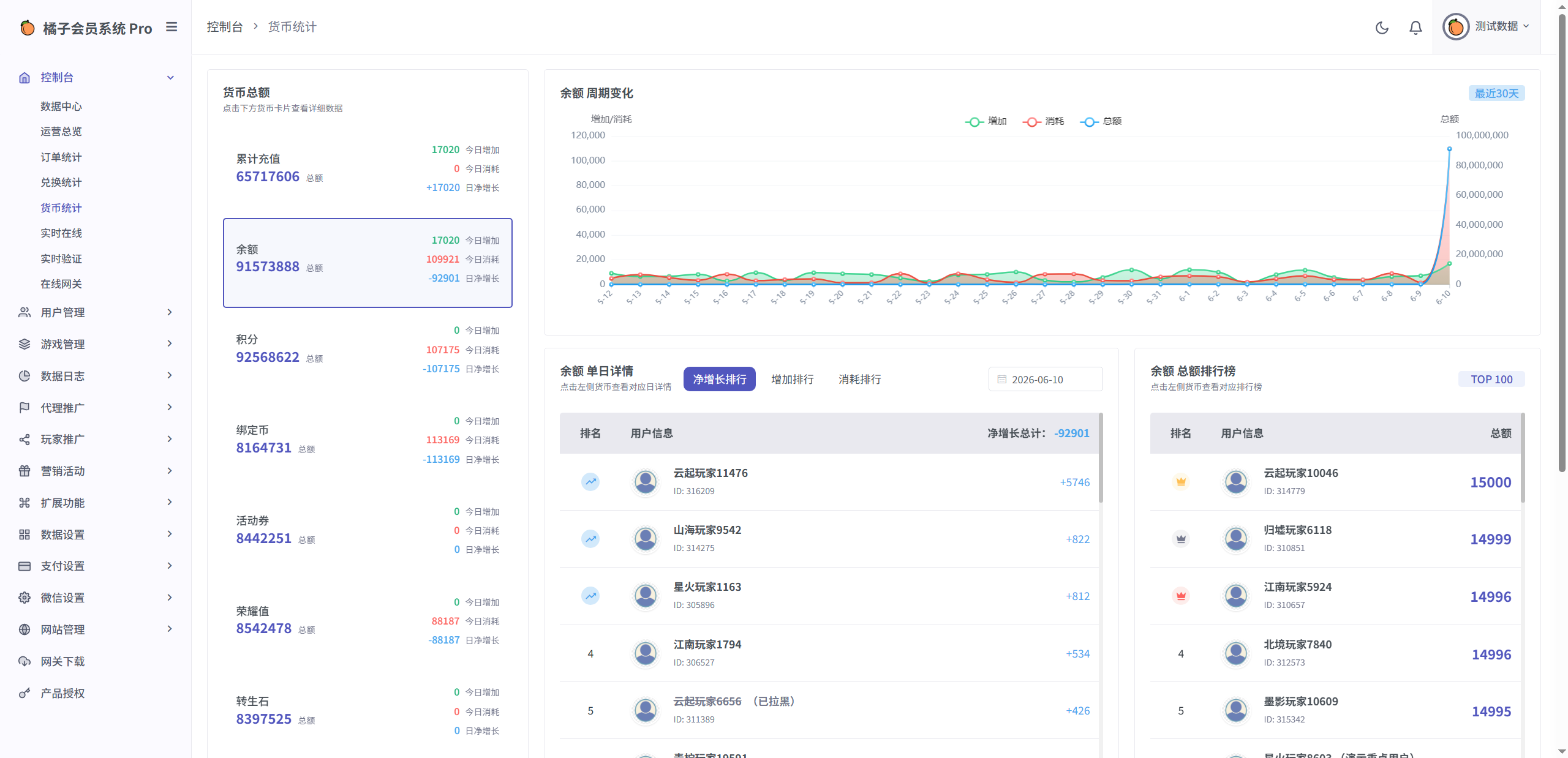Screen dimensions: 1568x758
Task: Switch to the 消耗排行 tab
Action: coord(859,379)
